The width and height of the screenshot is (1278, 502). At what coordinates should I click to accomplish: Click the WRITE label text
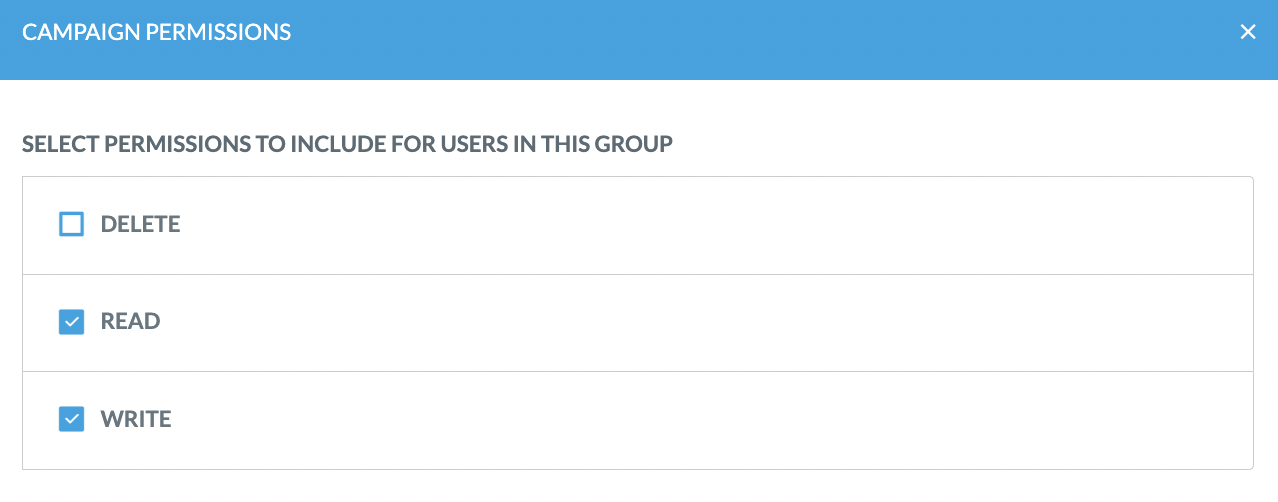(136, 419)
